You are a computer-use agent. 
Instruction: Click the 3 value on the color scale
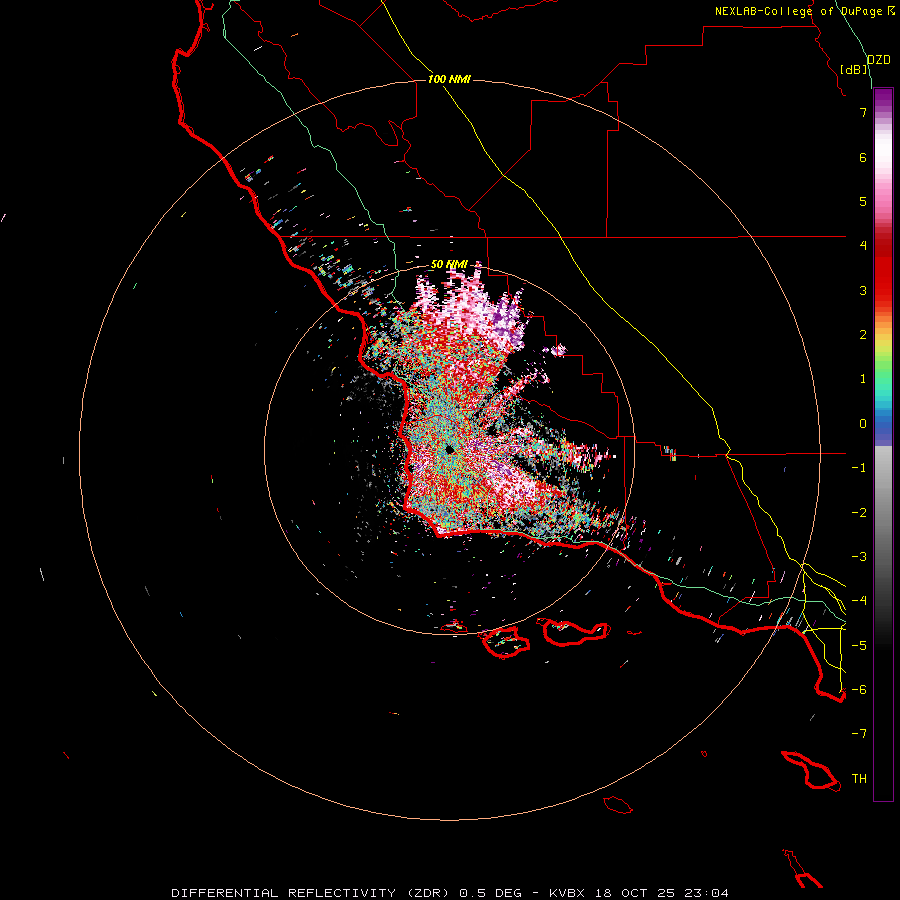point(863,290)
